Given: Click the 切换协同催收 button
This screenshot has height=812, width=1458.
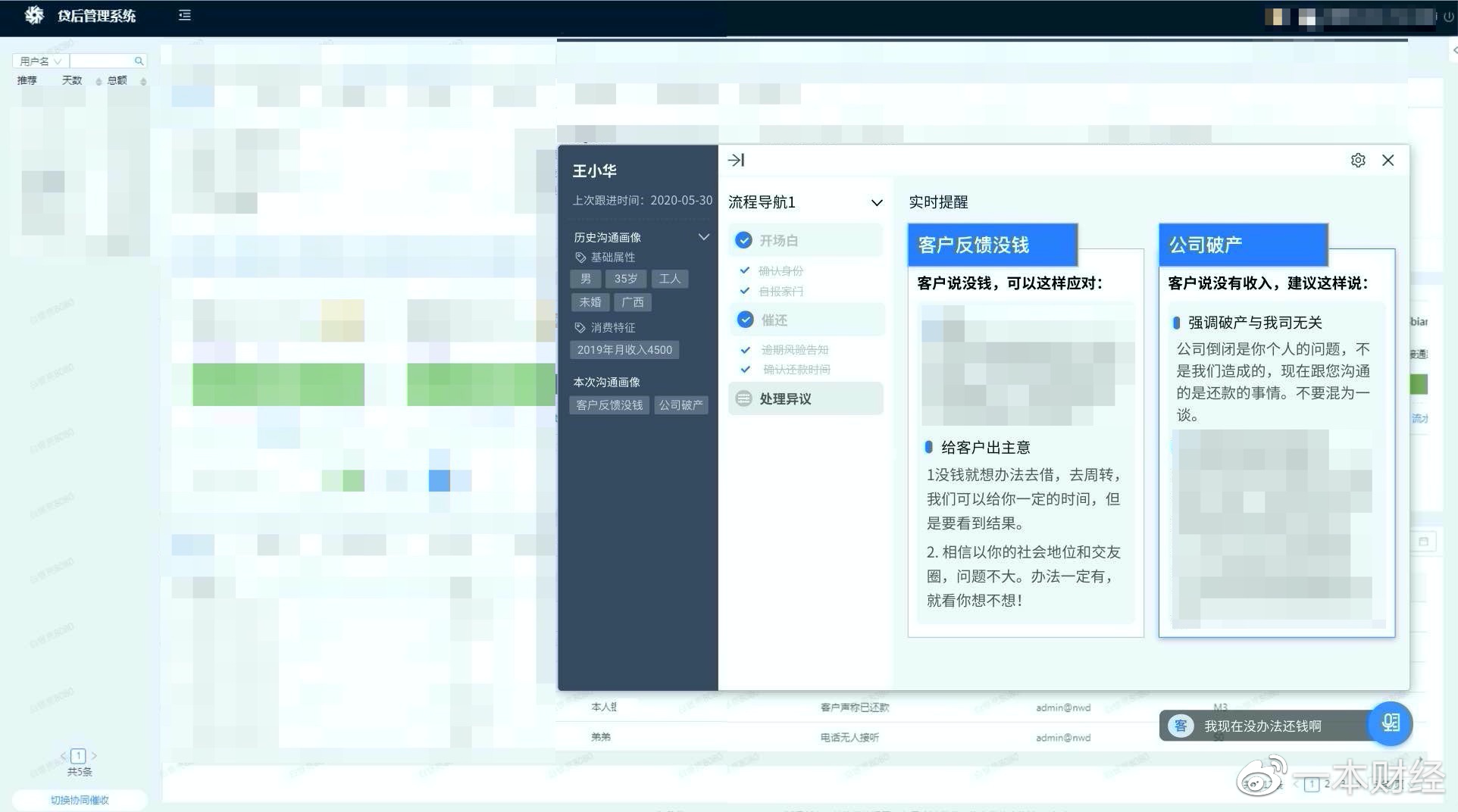Looking at the screenshot, I should 80,800.
